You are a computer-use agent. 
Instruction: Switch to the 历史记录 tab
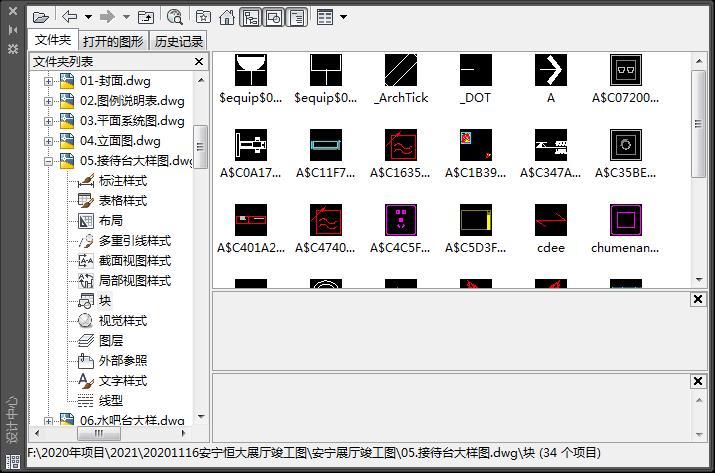(178, 41)
